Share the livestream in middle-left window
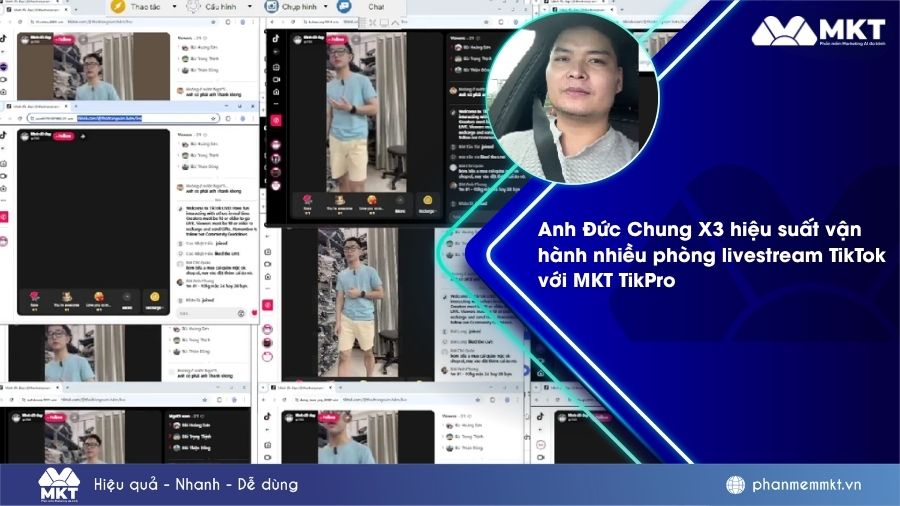The width and height of the screenshot is (900, 506). click(83, 136)
